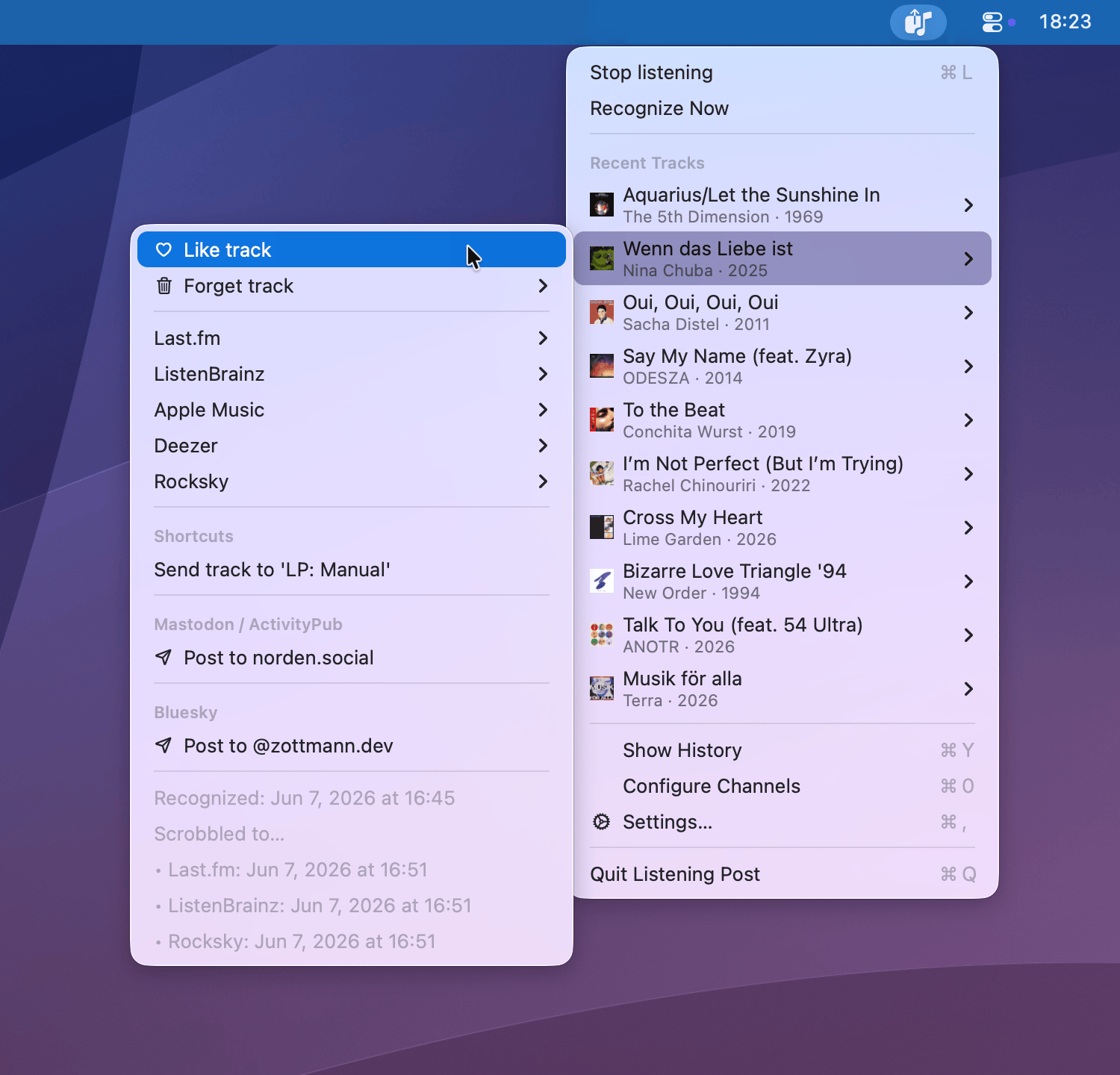Click the To the Beat album artwork
This screenshot has height=1075, width=1120.
coord(602,420)
